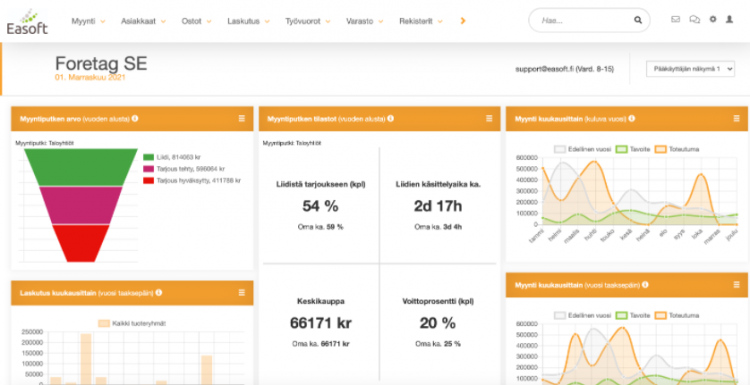
Task: Expand the Ostot menu
Action: [197, 21]
